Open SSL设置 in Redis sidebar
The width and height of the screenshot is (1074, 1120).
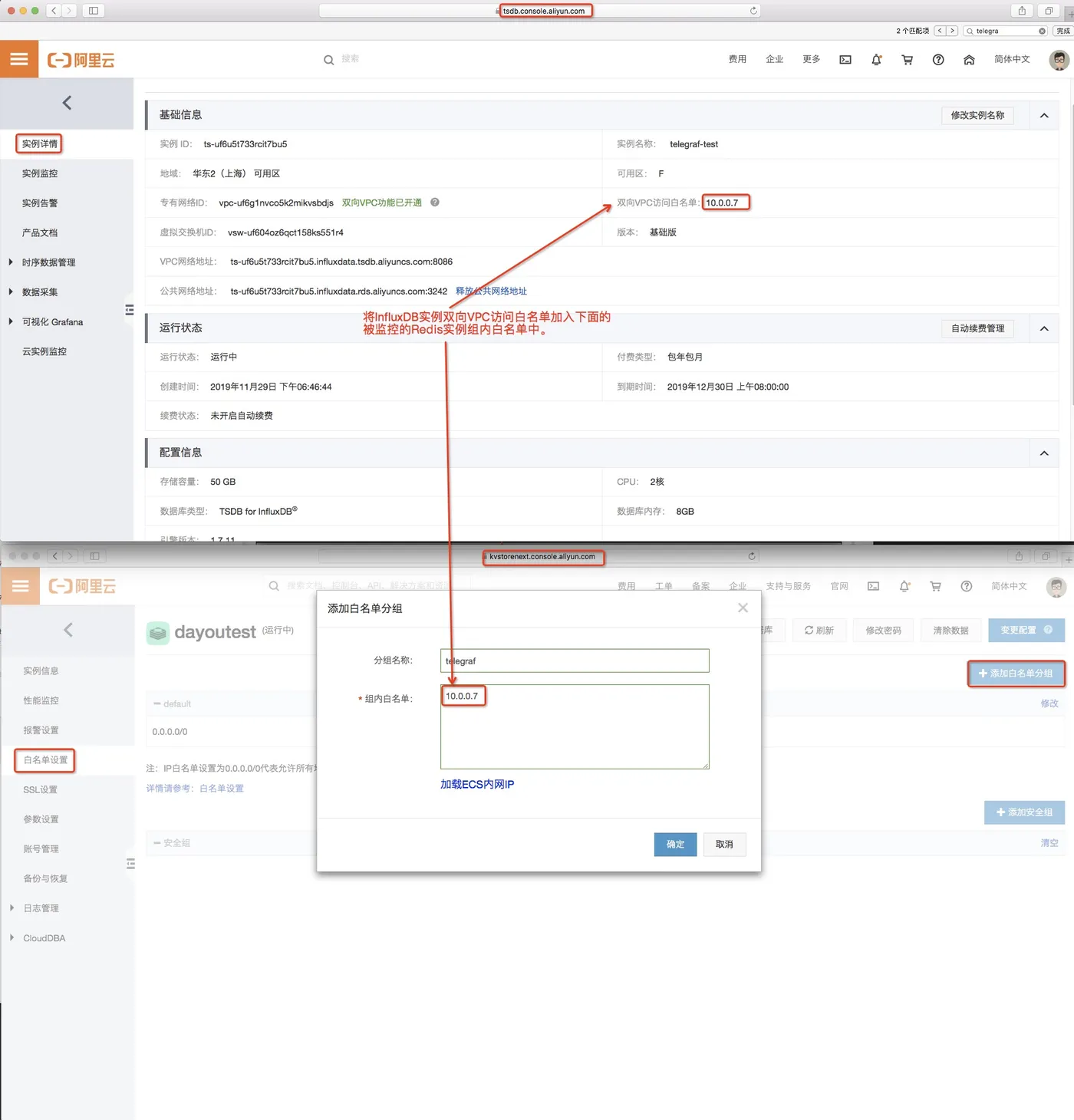tap(40, 789)
